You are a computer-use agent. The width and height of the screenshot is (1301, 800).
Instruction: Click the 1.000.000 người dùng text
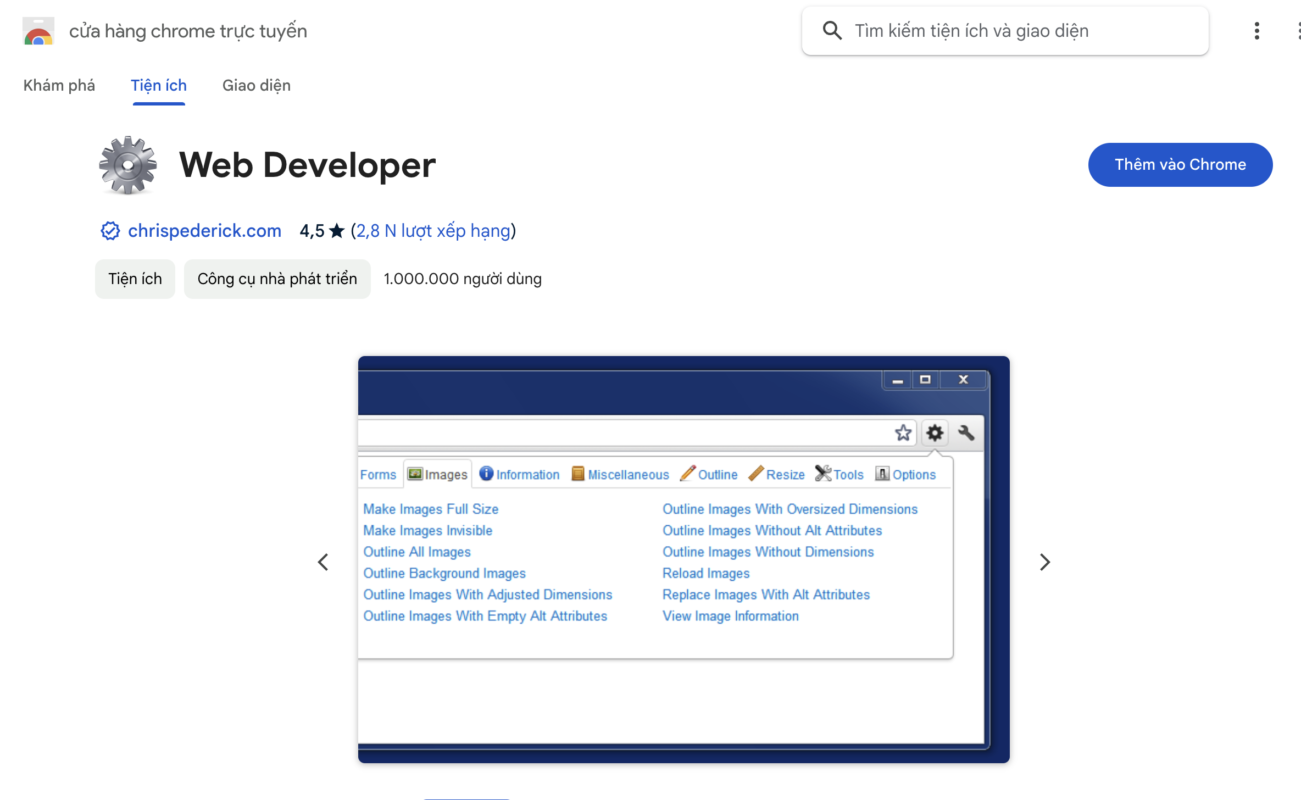pos(463,279)
